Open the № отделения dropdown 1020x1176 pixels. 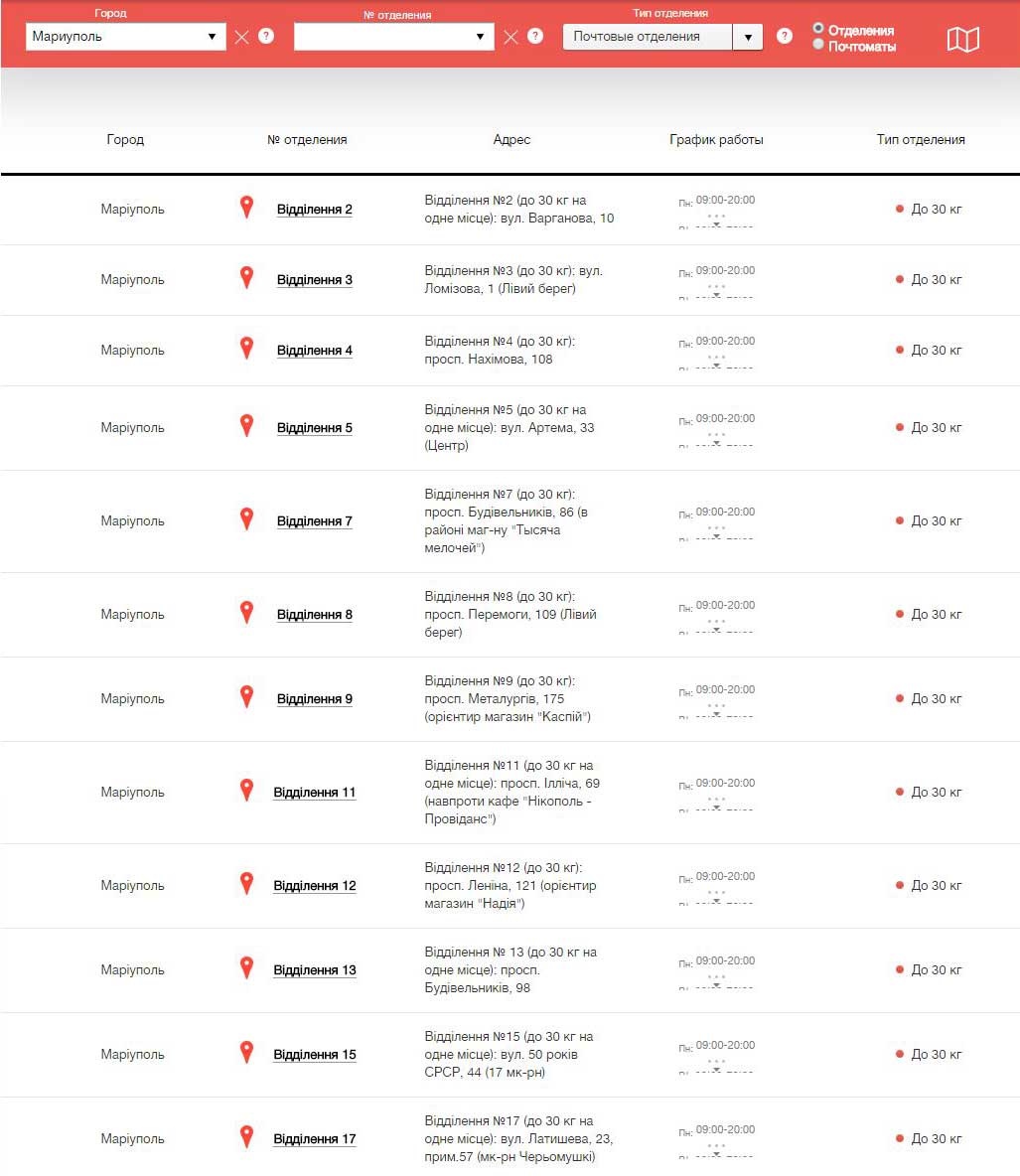(393, 37)
